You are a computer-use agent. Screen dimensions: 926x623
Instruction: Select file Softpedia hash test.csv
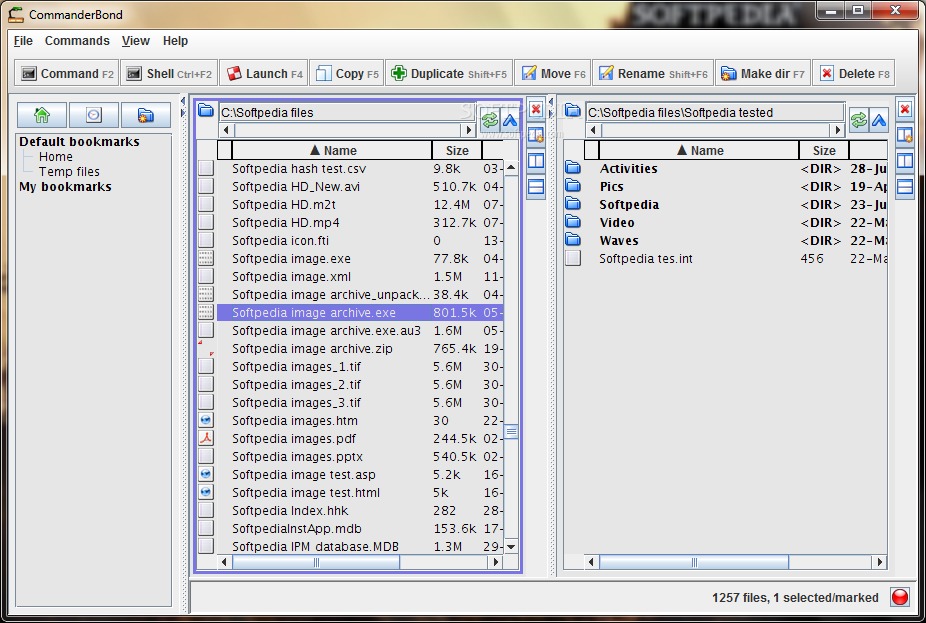(299, 168)
